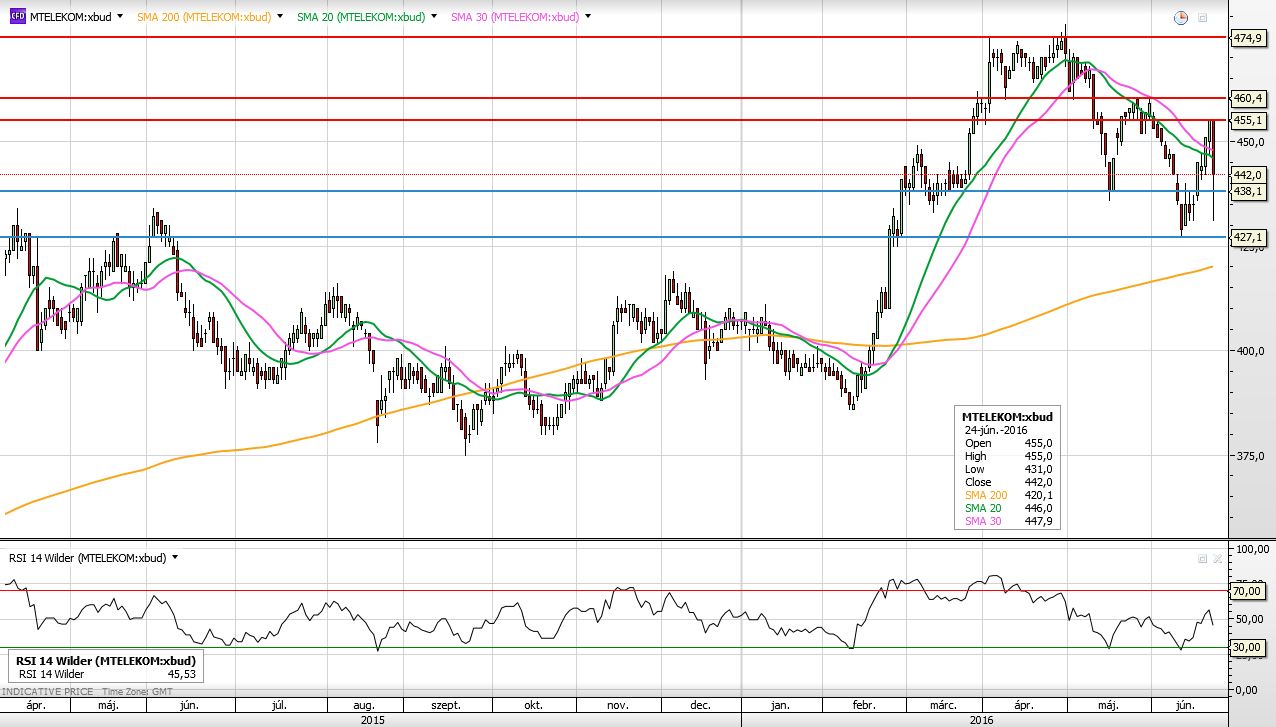Screen dimensions: 1276x727
Task: Click the 30,00 RSI oversold label
Action: pyautogui.click(x=1248, y=647)
